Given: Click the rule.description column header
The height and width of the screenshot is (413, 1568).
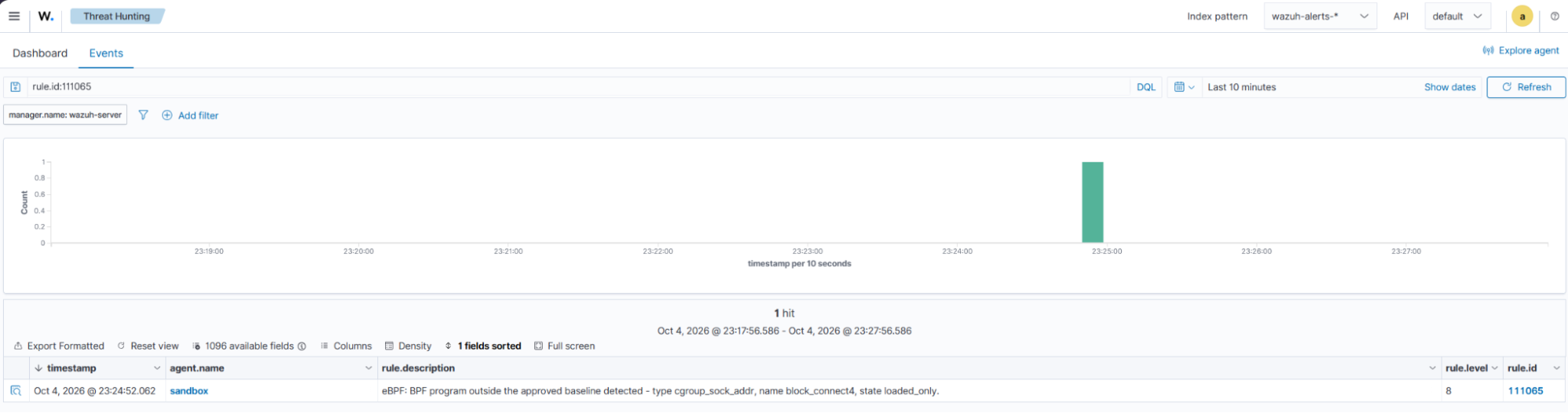Looking at the screenshot, I should coord(418,368).
